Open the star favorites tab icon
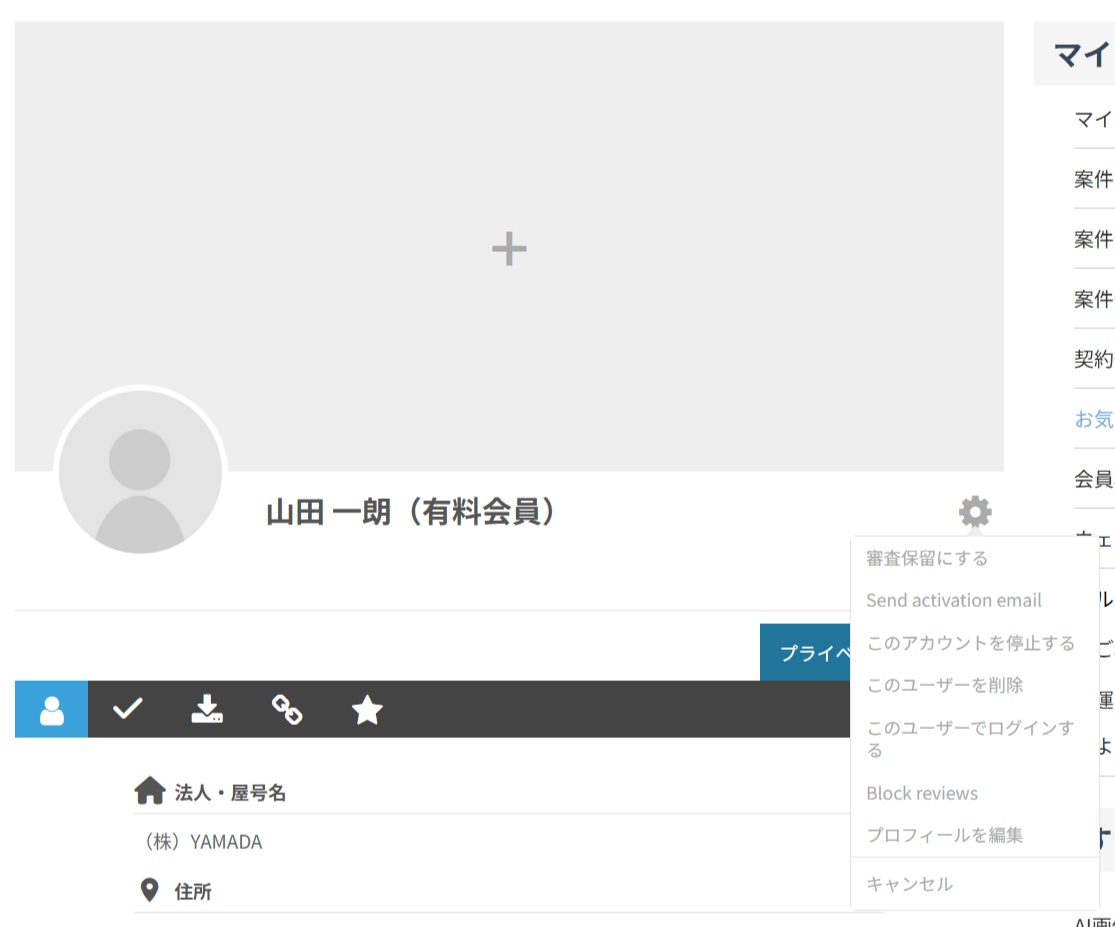 [367, 710]
